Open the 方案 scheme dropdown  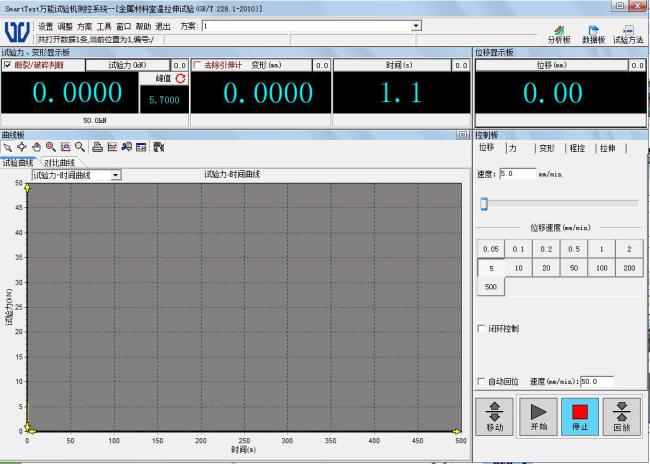[x=416, y=25]
